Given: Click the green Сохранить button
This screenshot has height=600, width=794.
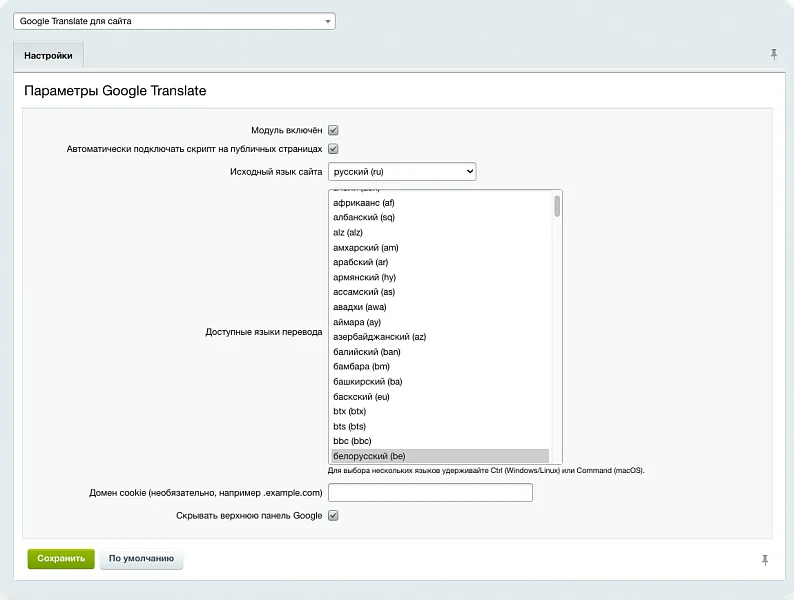Looking at the screenshot, I should point(61,558).
